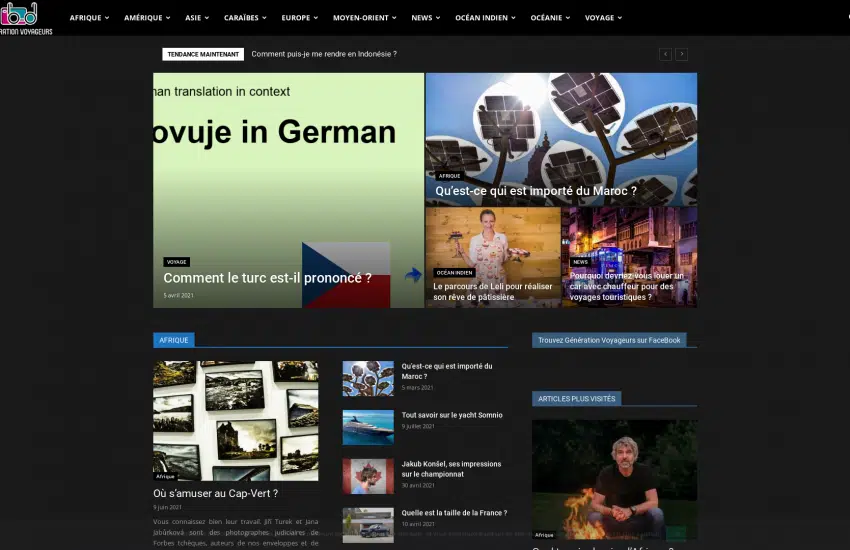850x550 pixels.
Task: Show next trending article arrow
Action: tap(681, 54)
